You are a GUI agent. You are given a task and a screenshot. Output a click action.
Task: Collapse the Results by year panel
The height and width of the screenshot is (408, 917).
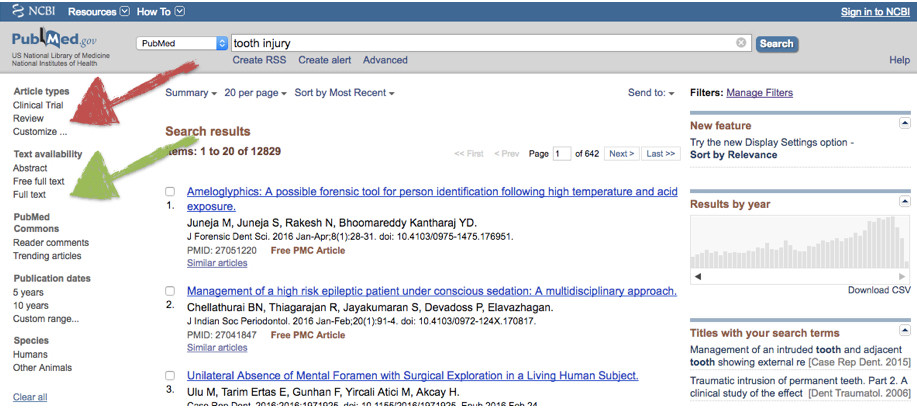point(905,202)
